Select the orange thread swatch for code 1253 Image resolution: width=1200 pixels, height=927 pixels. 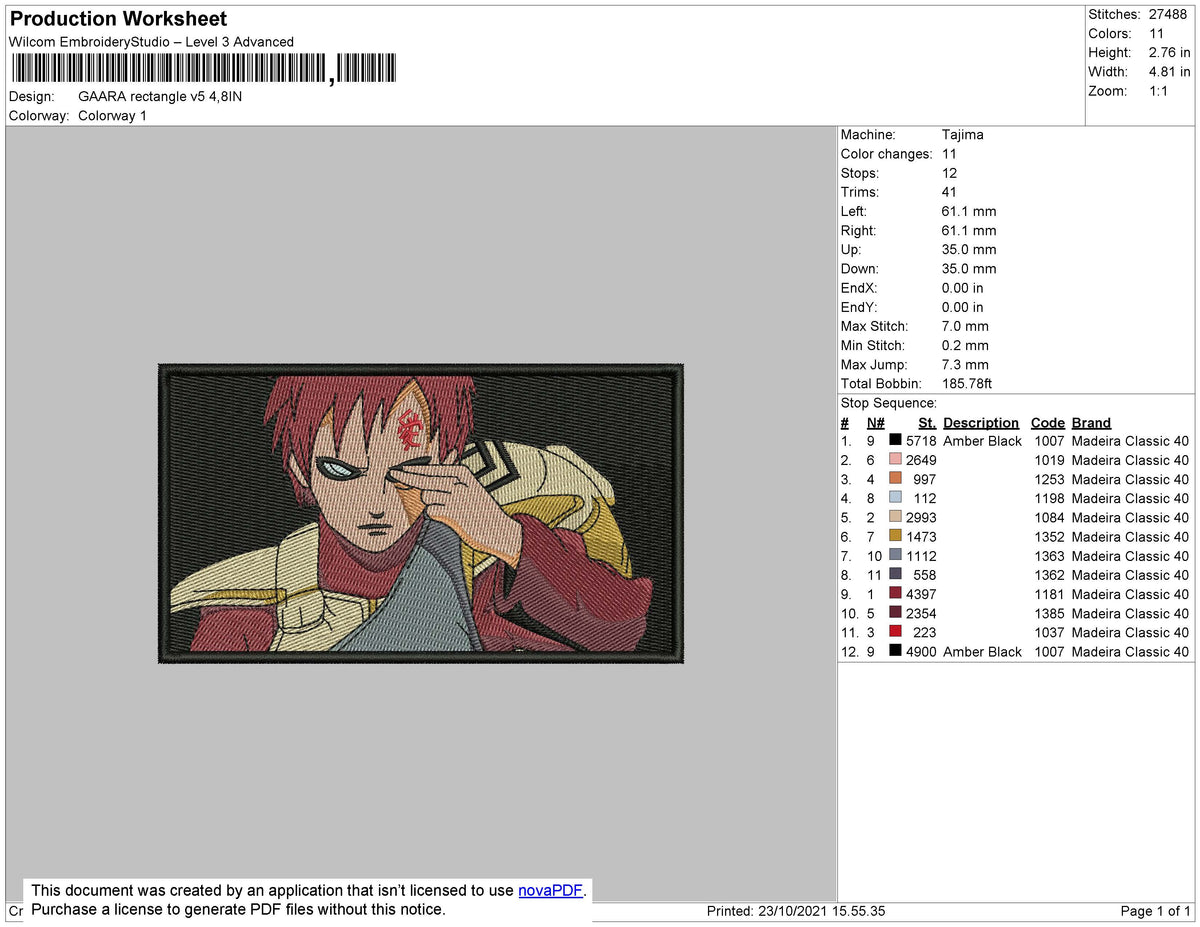(893, 479)
